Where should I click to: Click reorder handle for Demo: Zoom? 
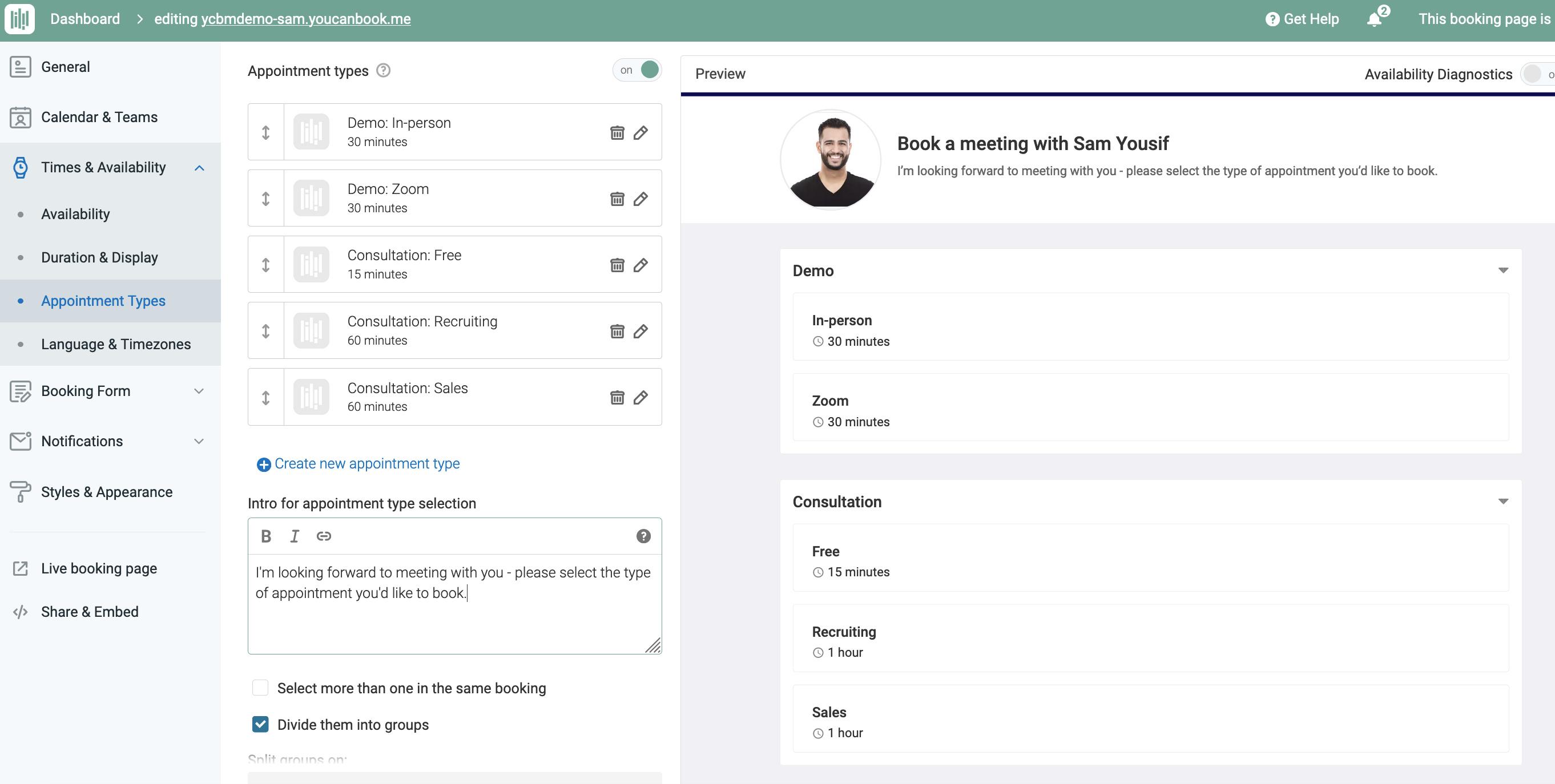click(265, 199)
